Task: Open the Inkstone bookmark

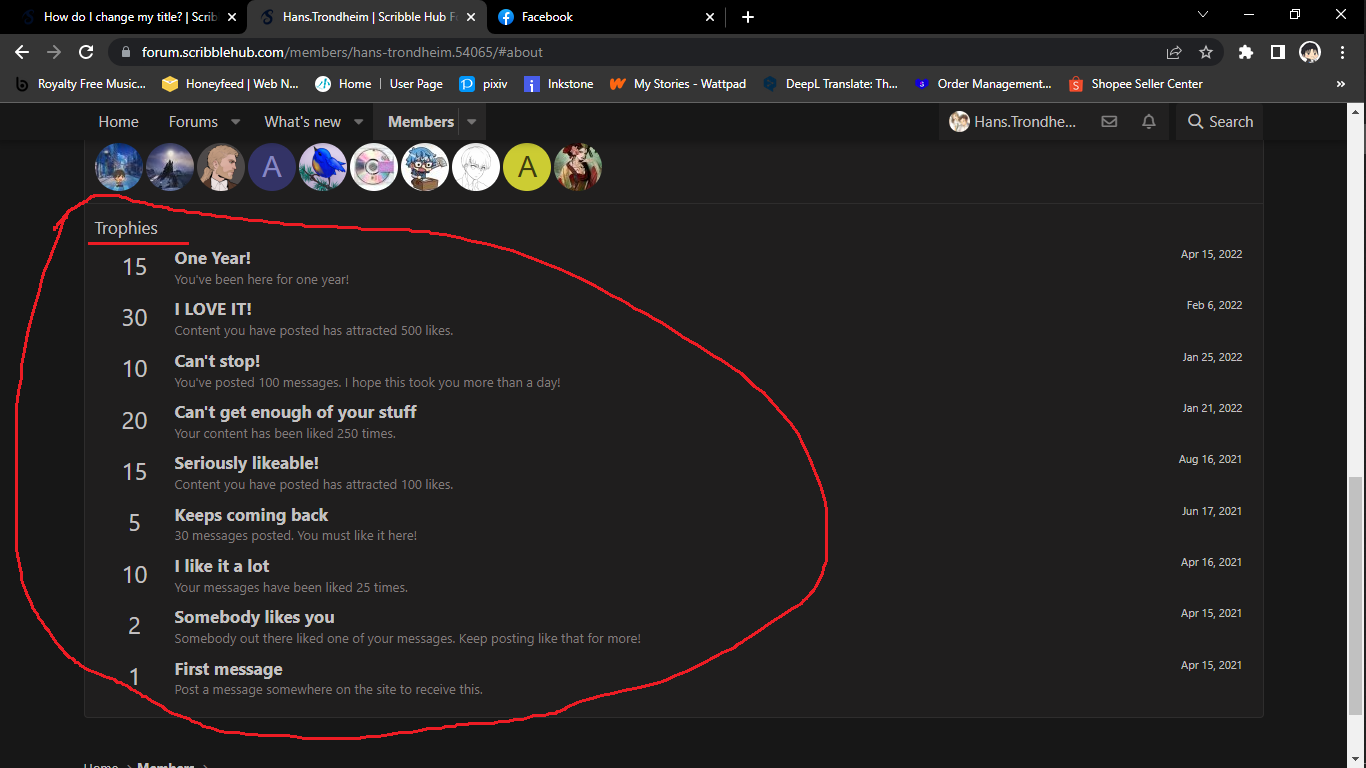Action: coord(558,84)
